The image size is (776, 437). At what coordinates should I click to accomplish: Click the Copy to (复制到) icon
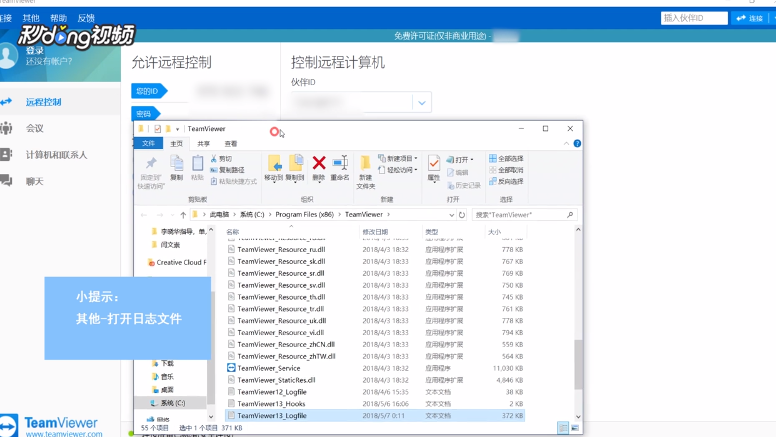click(295, 163)
